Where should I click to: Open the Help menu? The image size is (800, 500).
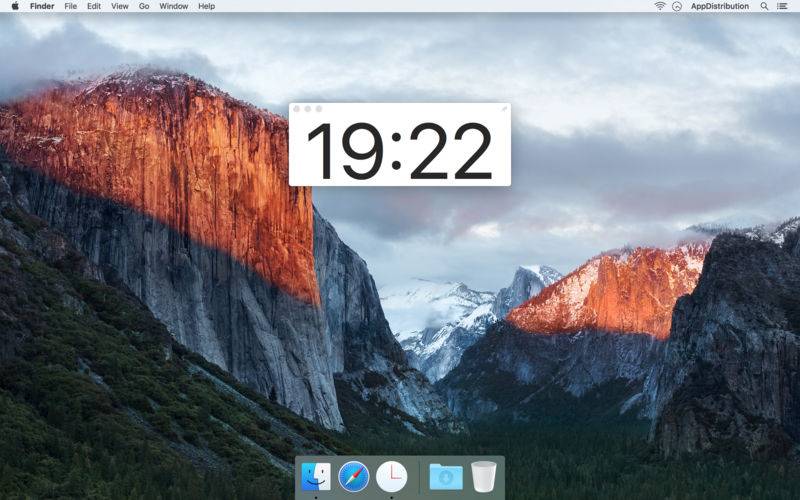click(x=207, y=6)
